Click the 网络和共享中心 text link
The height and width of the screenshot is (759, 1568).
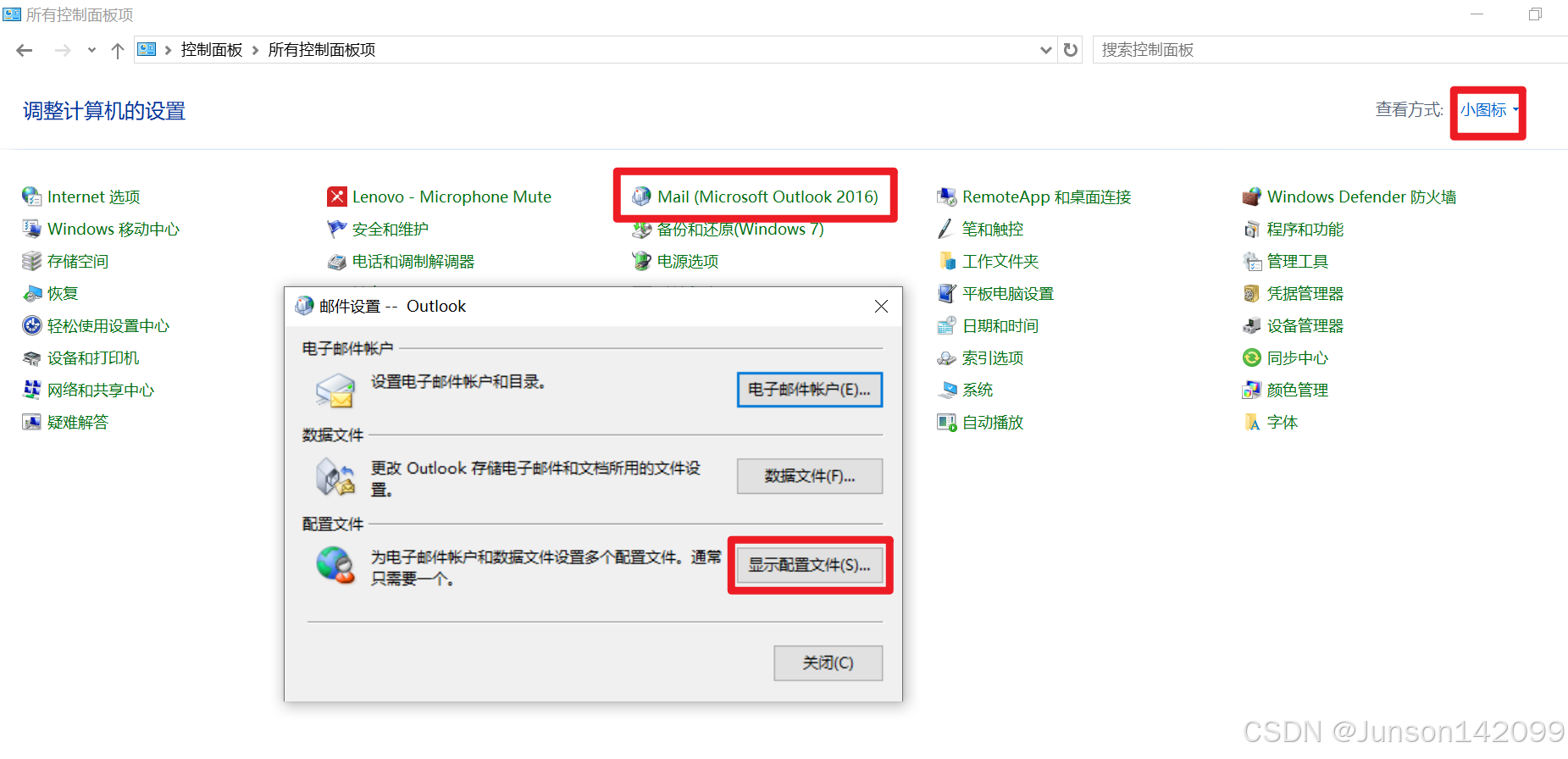click(x=101, y=390)
